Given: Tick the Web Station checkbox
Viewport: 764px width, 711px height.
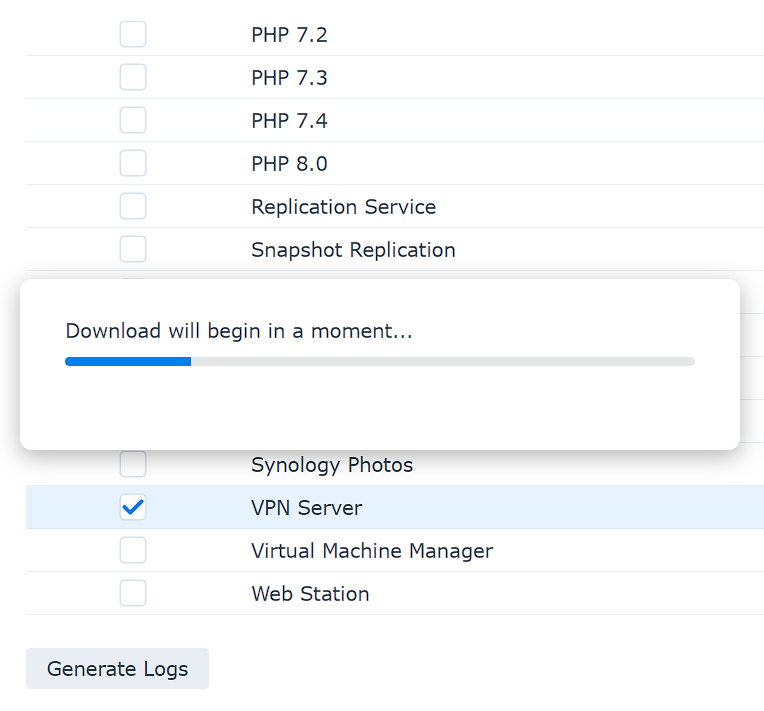Looking at the screenshot, I should [133, 593].
